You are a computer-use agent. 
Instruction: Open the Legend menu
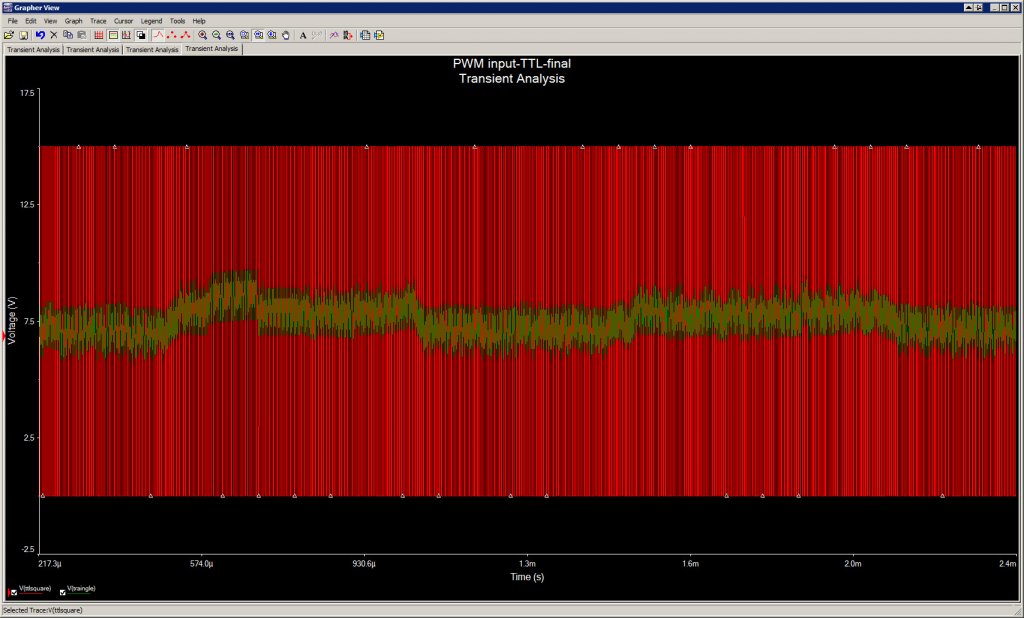coord(152,21)
